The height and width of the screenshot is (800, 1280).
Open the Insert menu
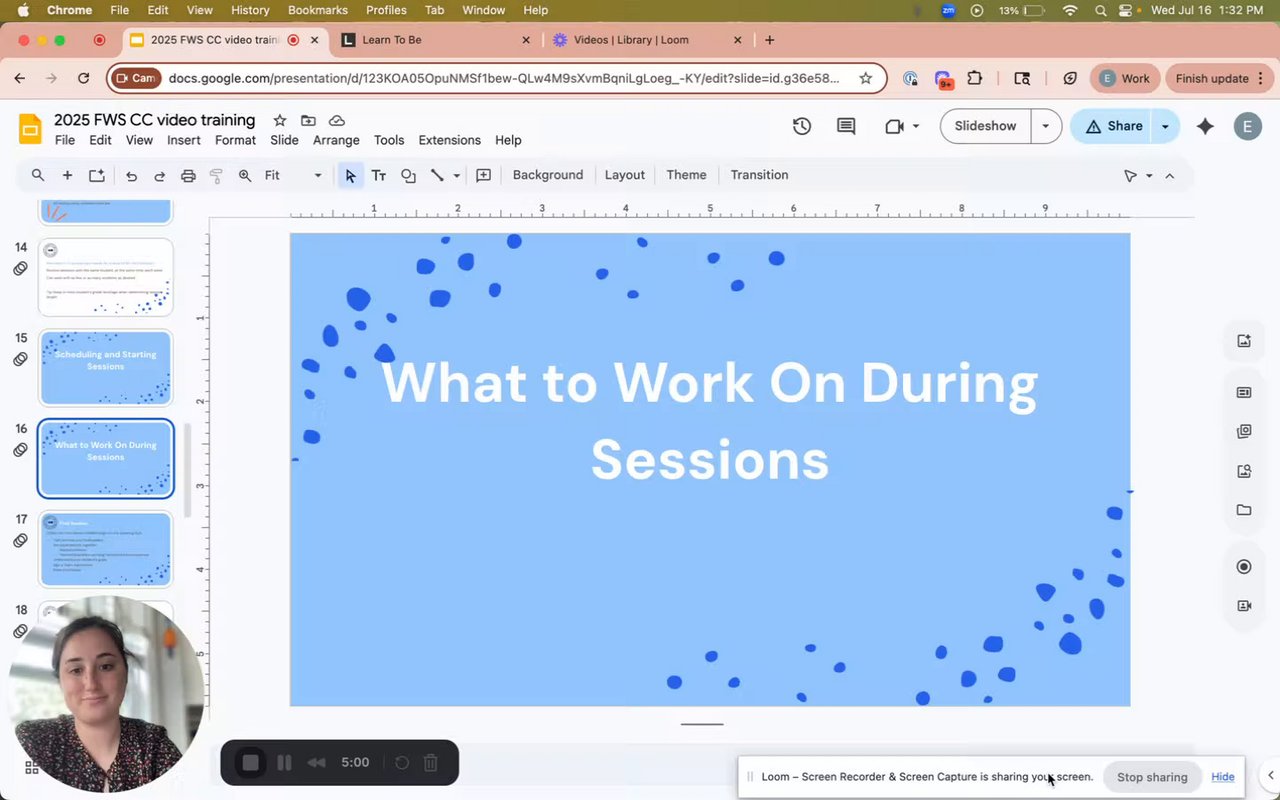click(x=184, y=140)
